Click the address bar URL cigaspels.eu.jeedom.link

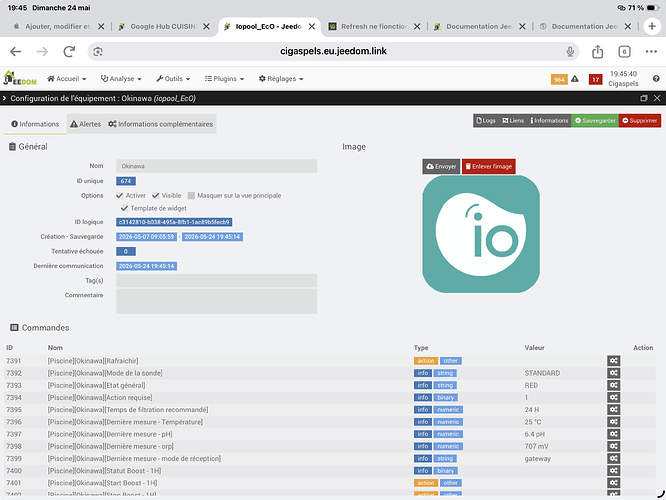(x=333, y=51)
